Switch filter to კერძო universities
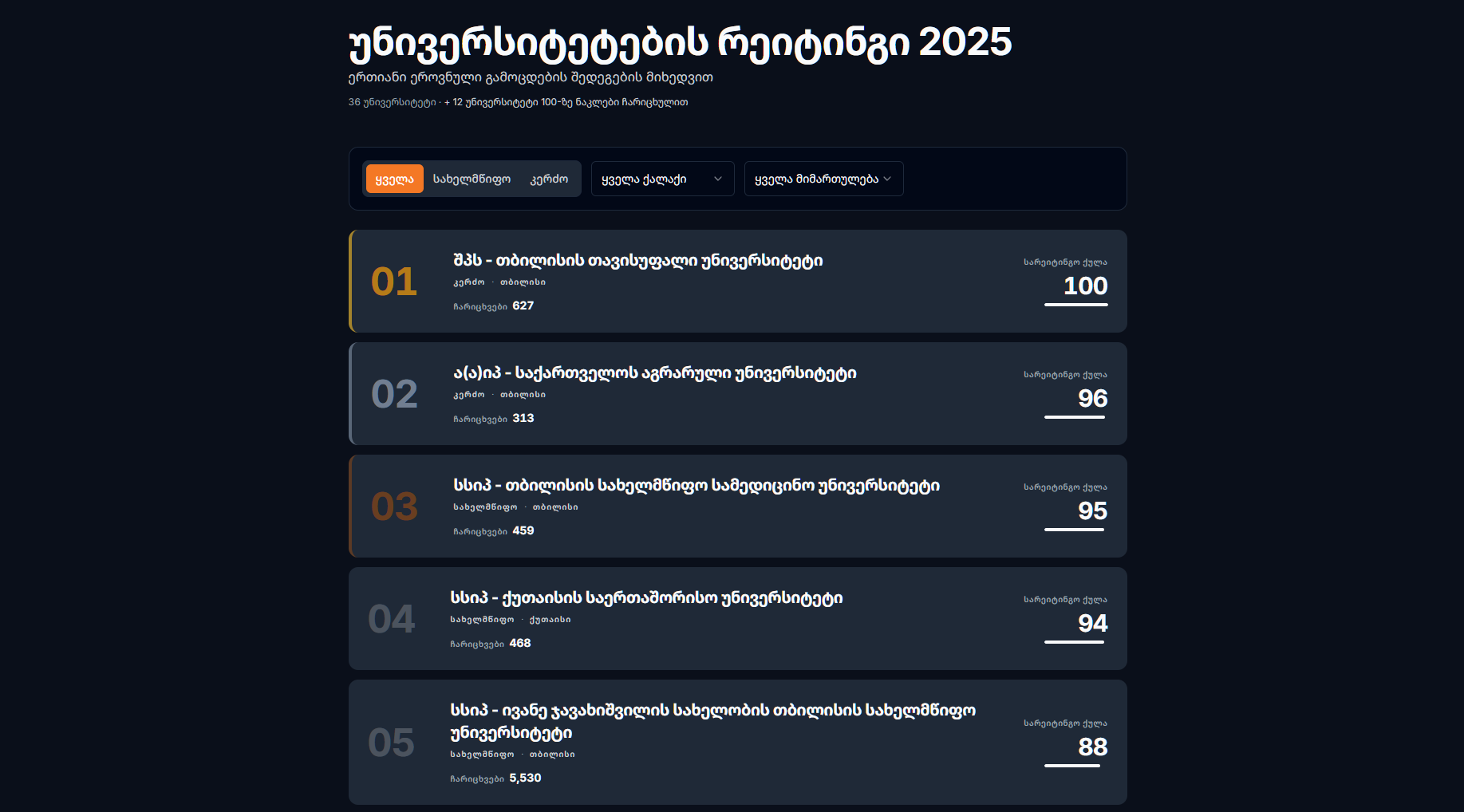Viewport: 1464px width, 812px height. coord(549,179)
